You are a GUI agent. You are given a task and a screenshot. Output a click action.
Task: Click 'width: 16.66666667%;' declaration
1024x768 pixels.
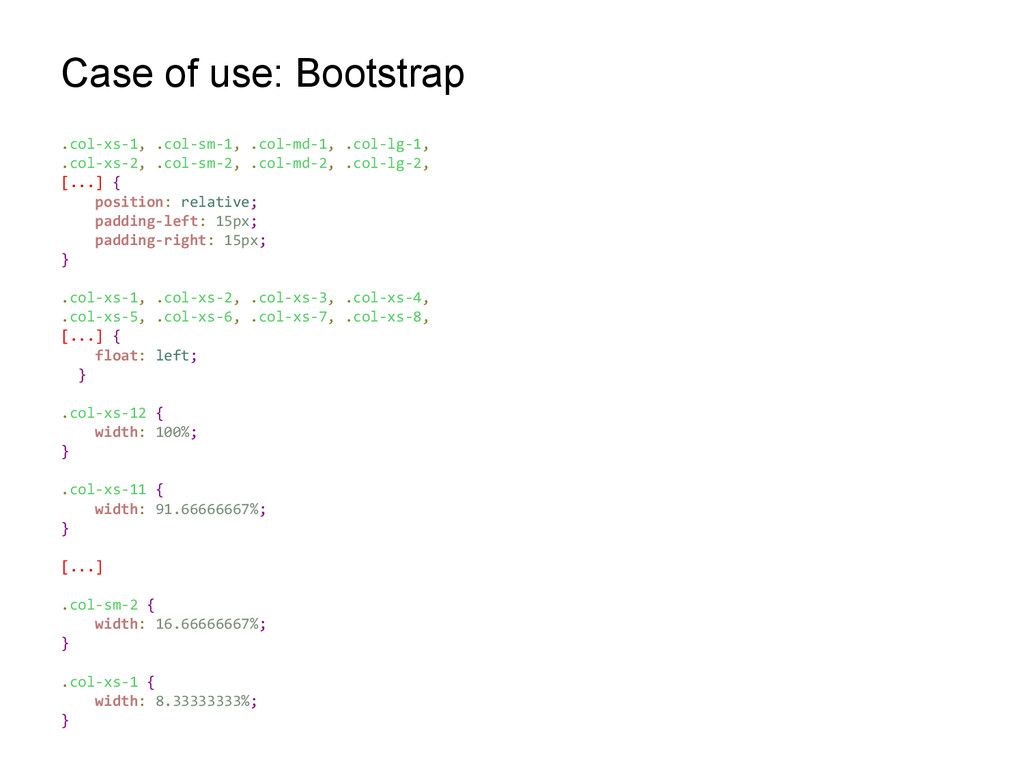[180, 624]
